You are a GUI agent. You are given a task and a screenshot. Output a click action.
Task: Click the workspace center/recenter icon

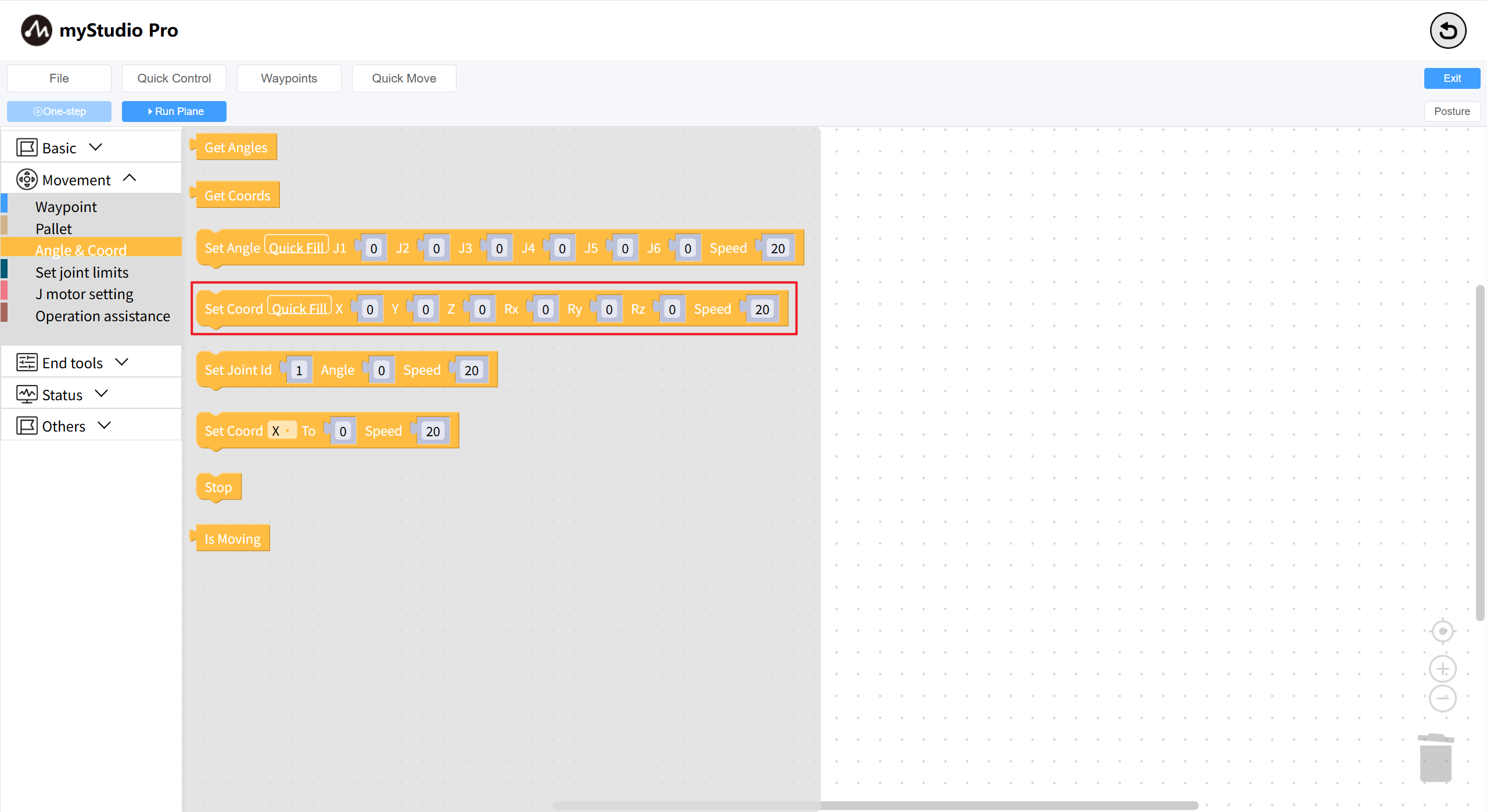pos(1442,631)
